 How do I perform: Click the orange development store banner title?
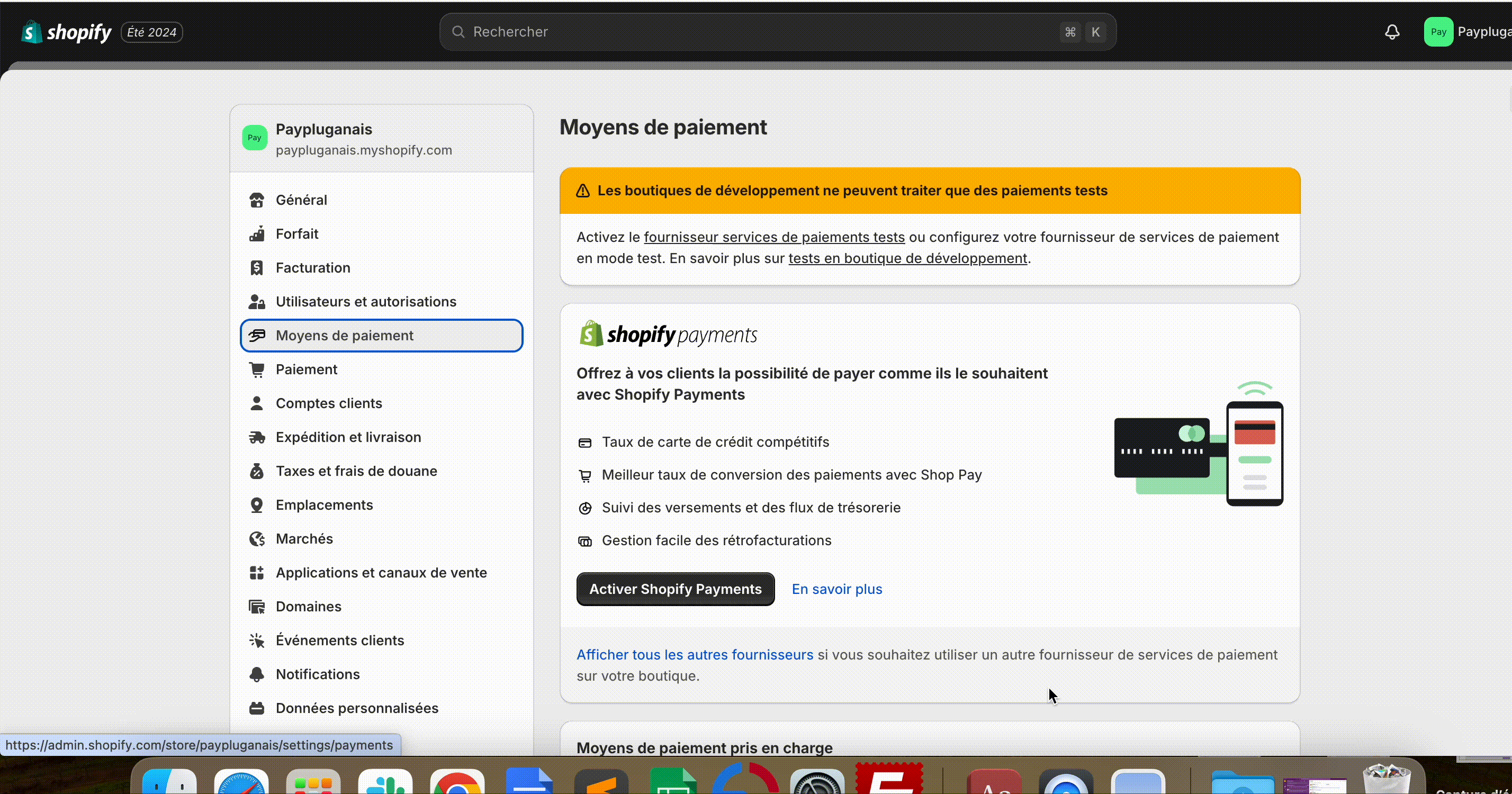[852, 191]
